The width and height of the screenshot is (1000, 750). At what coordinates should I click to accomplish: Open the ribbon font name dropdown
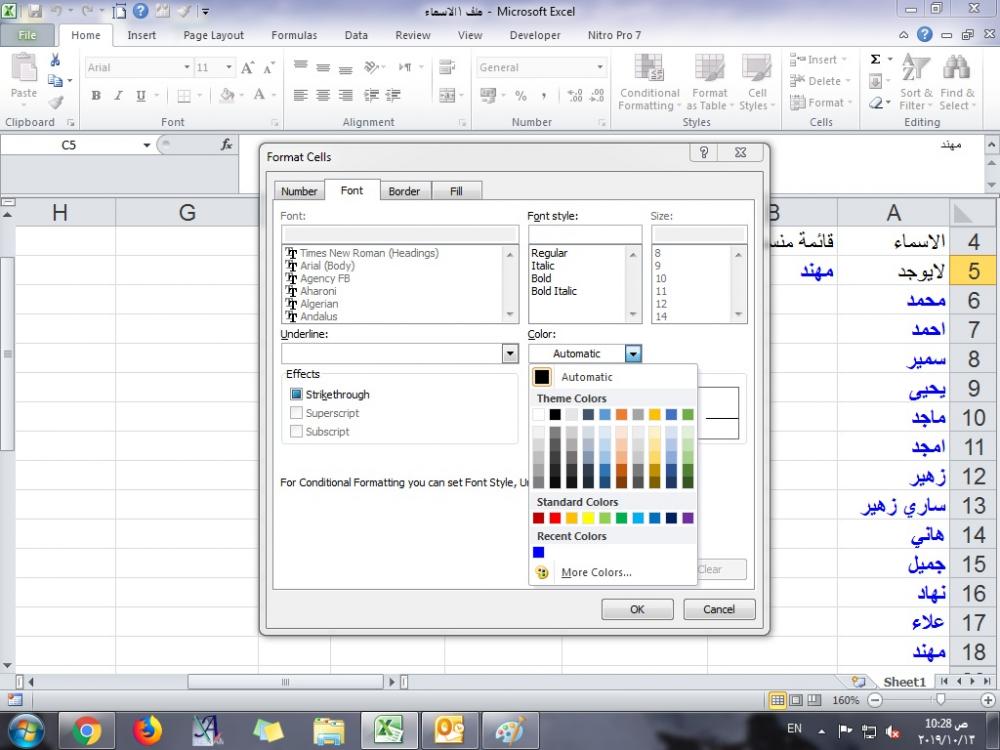coord(186,68)
